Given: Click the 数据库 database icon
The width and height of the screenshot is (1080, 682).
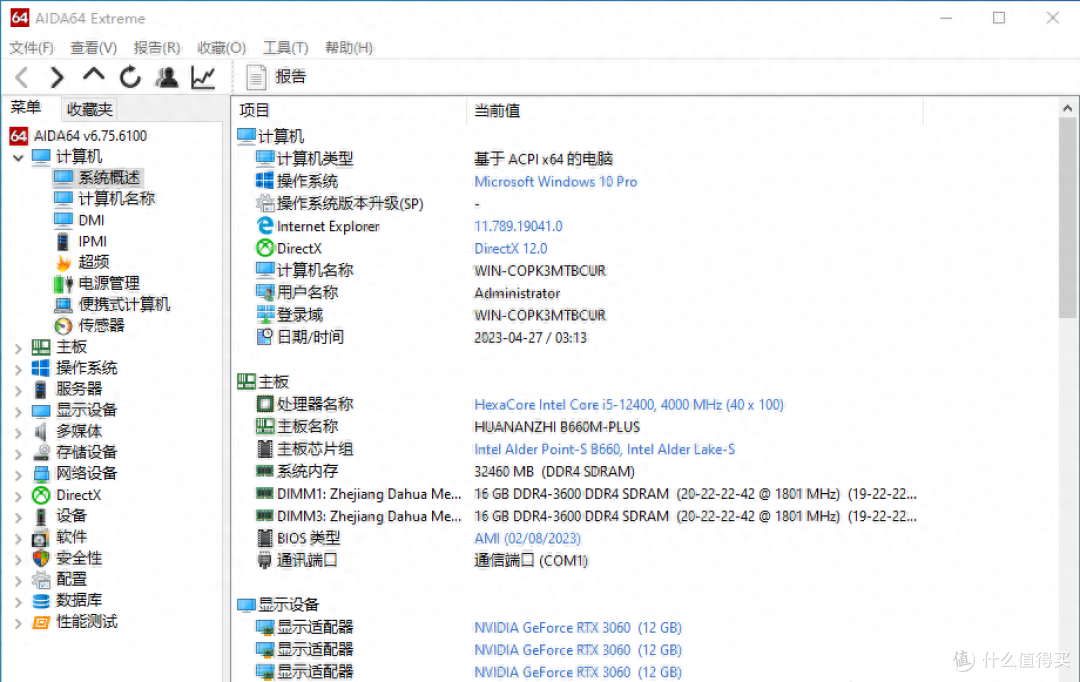Looking at the screenshot, I should pyautogui.click(x=41, y=601).
